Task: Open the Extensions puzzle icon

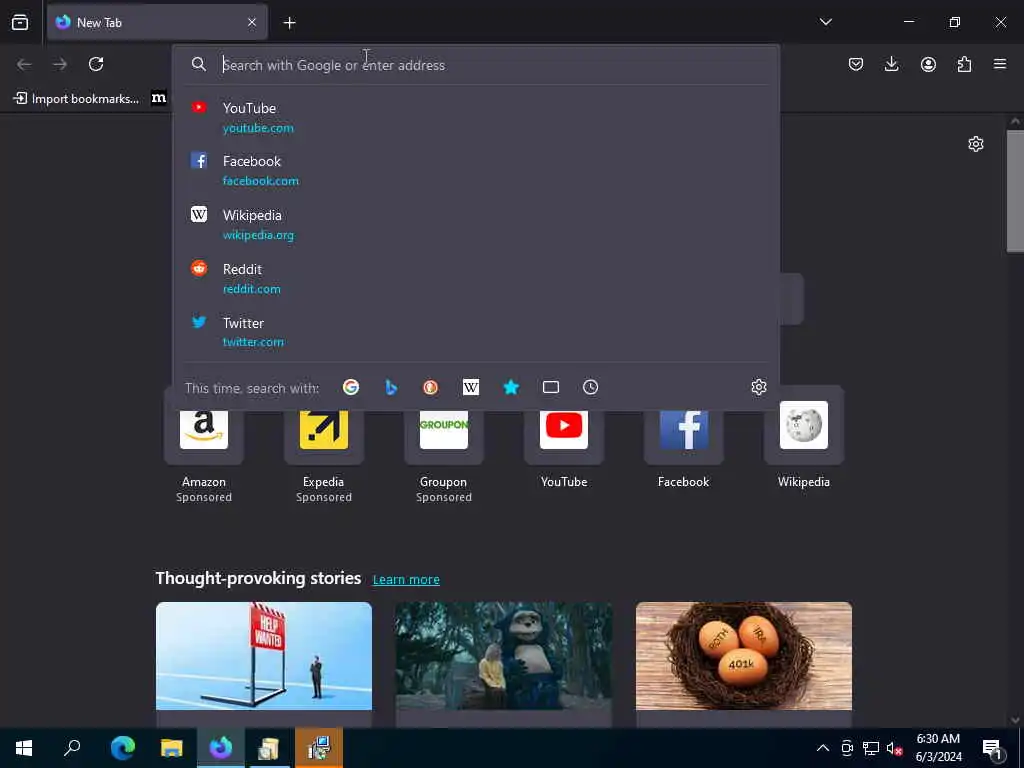Action: [x=964, y=64]
